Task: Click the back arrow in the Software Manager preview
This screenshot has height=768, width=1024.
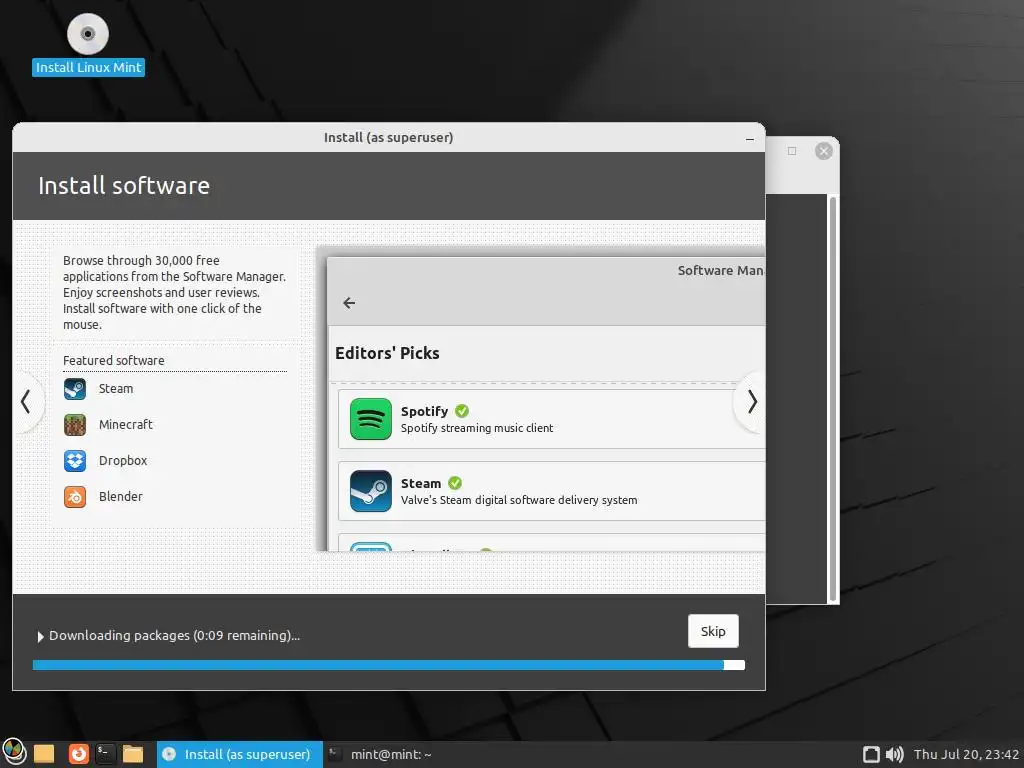Action: tap(349, 303)
